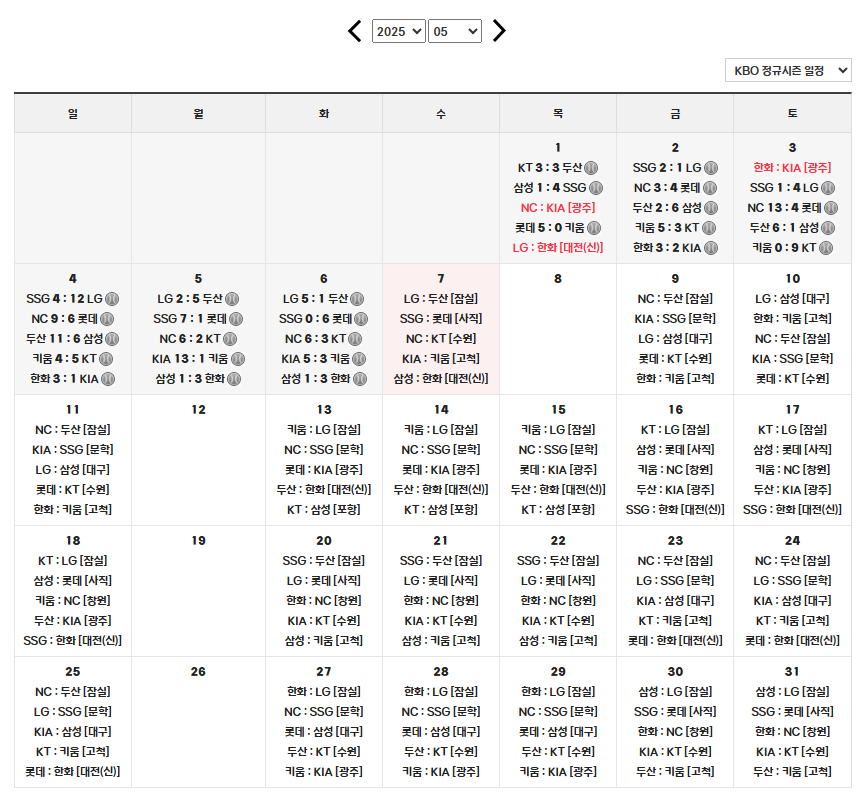Select May 15 롯데 : KIA [광주] game
The image size is (866, 800).
click(x=558, y=470)
